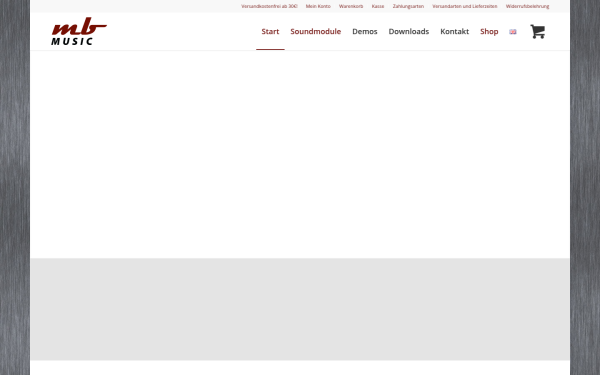The width and height of the screenshot is (600, 375).
Task: Open Versandarten und Lieferzeiten link
Action: click(465, 6)
